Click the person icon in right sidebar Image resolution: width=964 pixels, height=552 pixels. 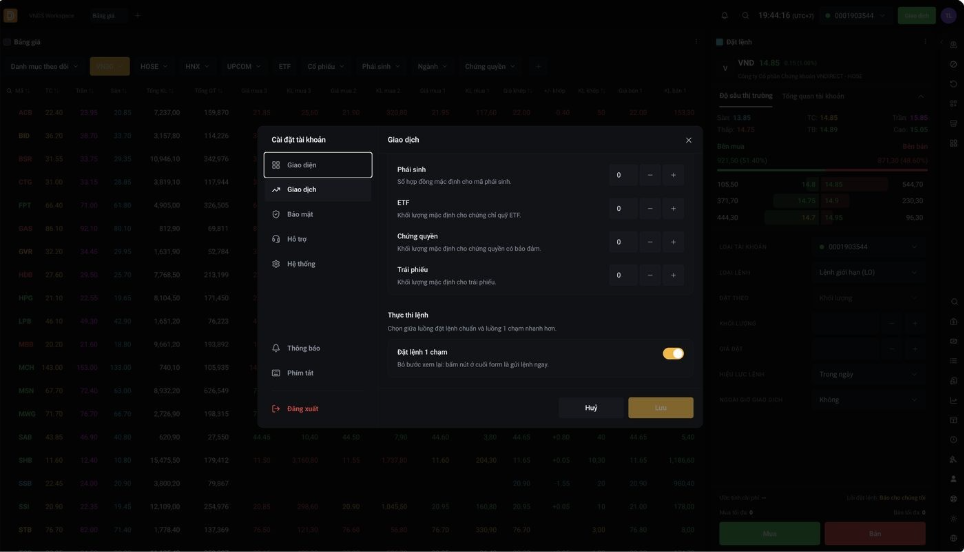[x=954, y=479]
